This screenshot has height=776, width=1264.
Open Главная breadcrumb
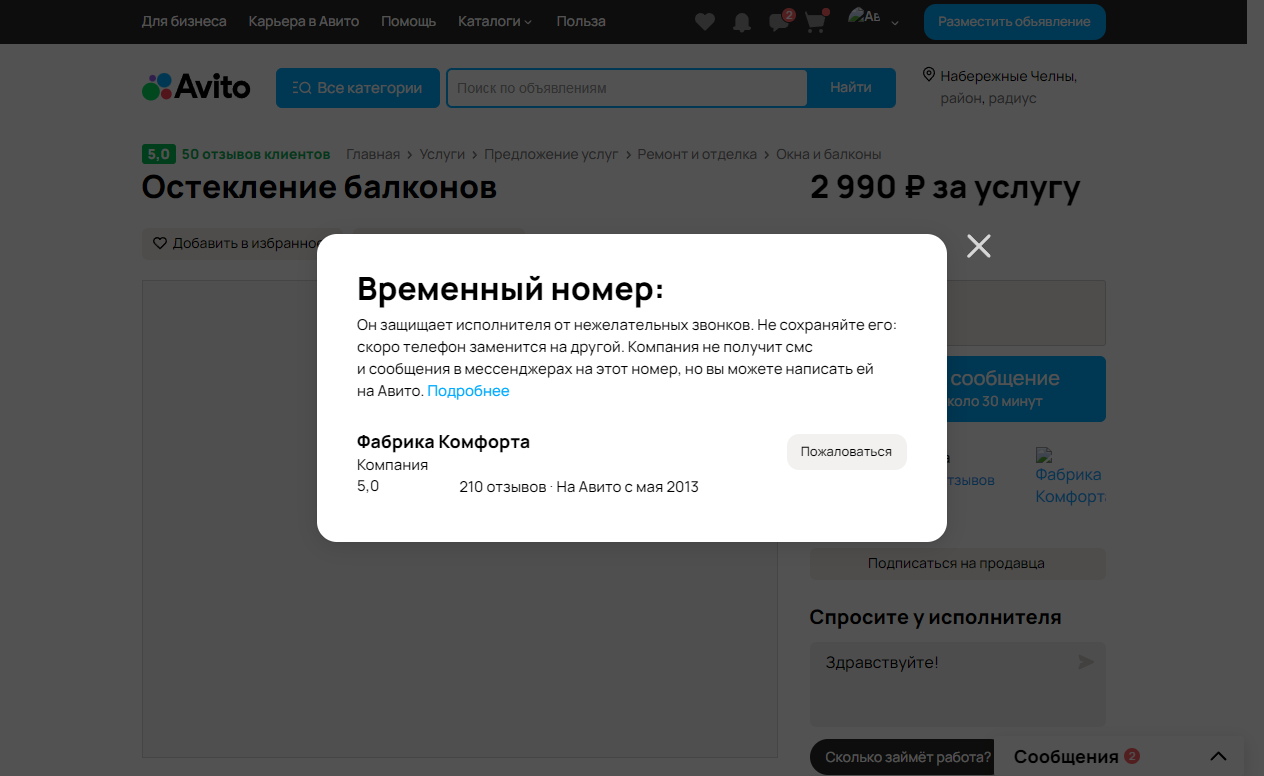(373, 154)
